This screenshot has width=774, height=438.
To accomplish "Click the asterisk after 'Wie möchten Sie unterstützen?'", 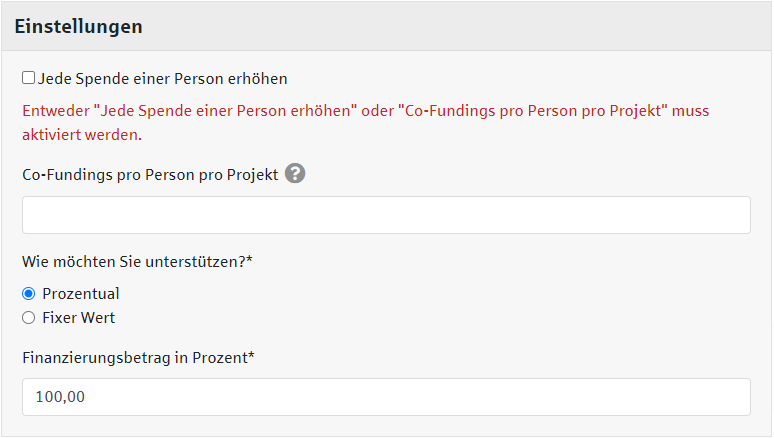I will point(249,260).
